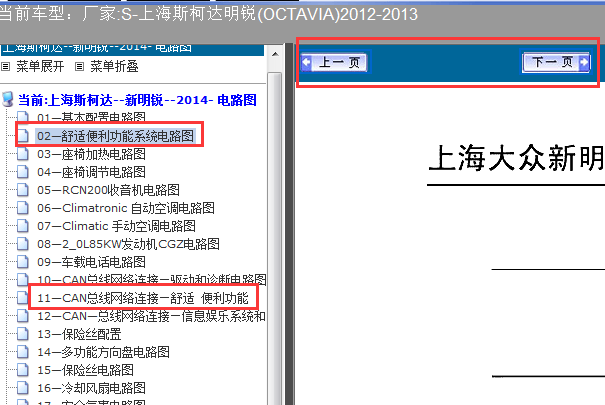This screenshot has height=405, width=605.
Task: Open 13—保险丝配置 entry
Action: pos(79,334)
